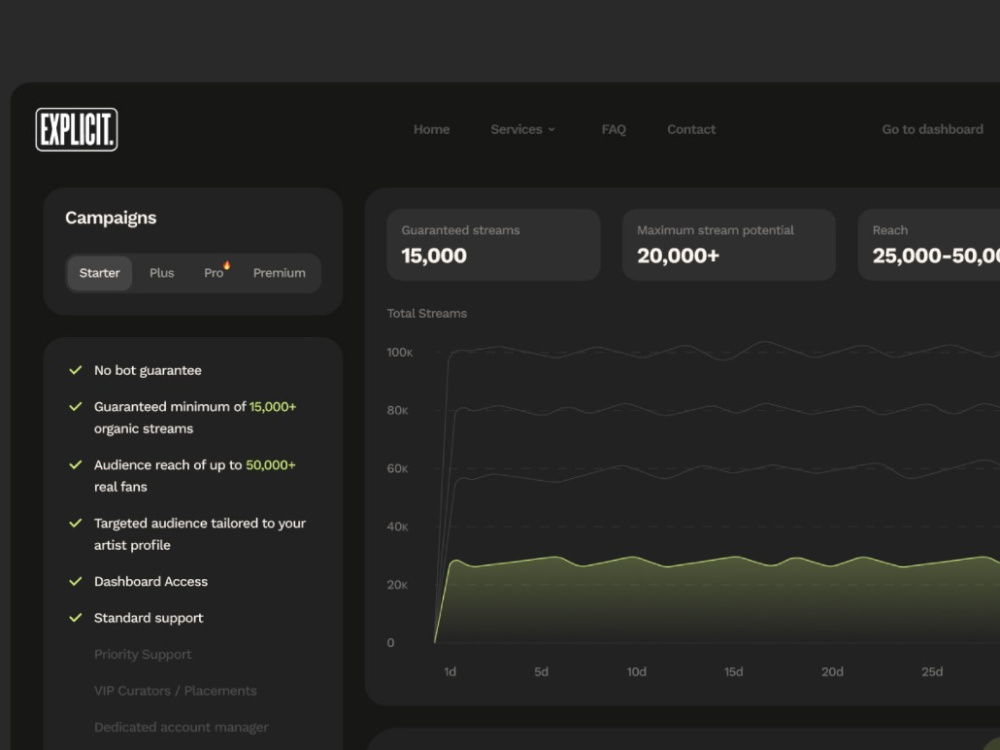Click the 80K axis label
Image resolution: width=1000 pixels, height=750 pixels.
(x=397, y=410)
